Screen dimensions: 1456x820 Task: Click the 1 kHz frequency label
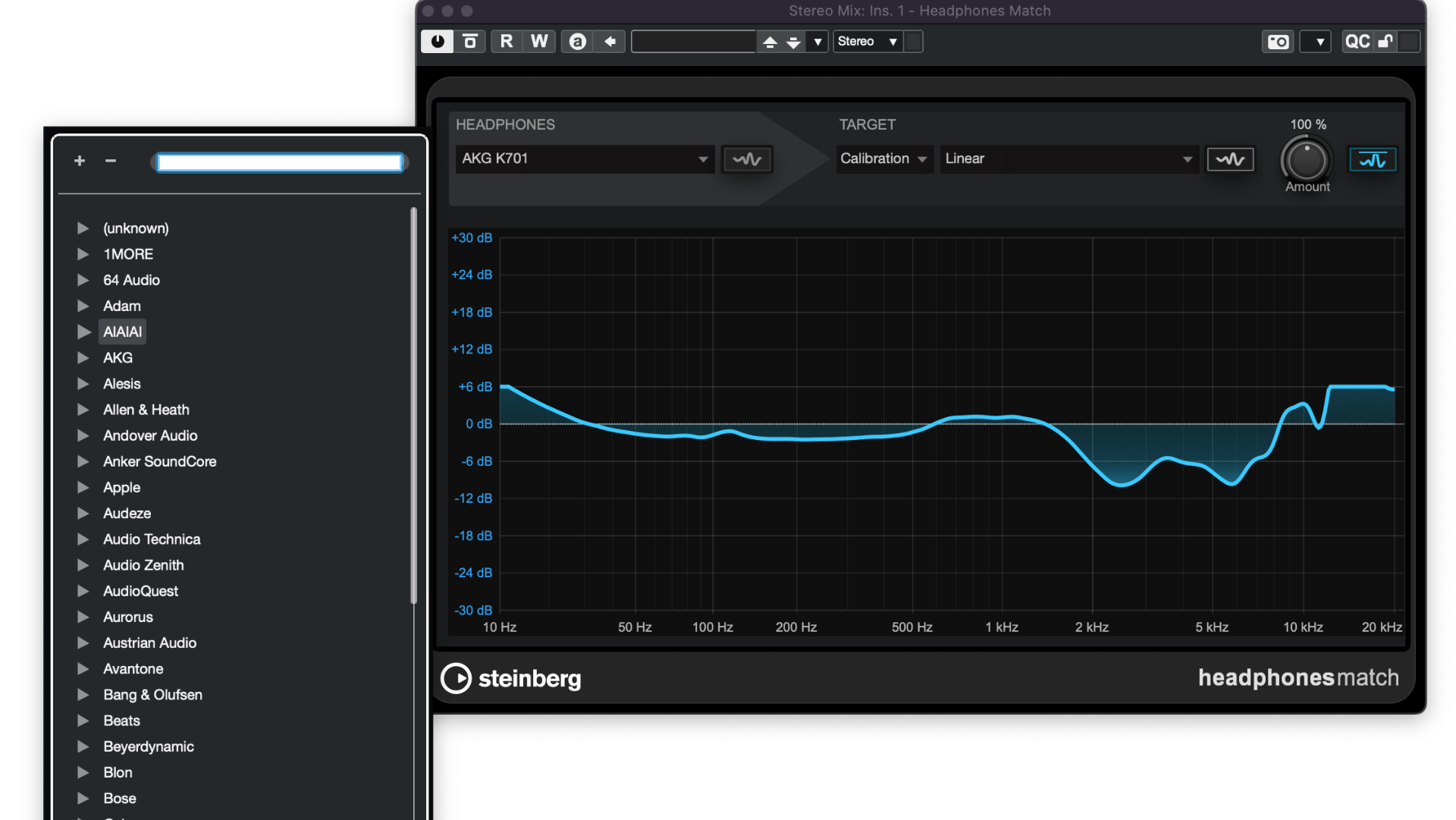coord(1002,627)
